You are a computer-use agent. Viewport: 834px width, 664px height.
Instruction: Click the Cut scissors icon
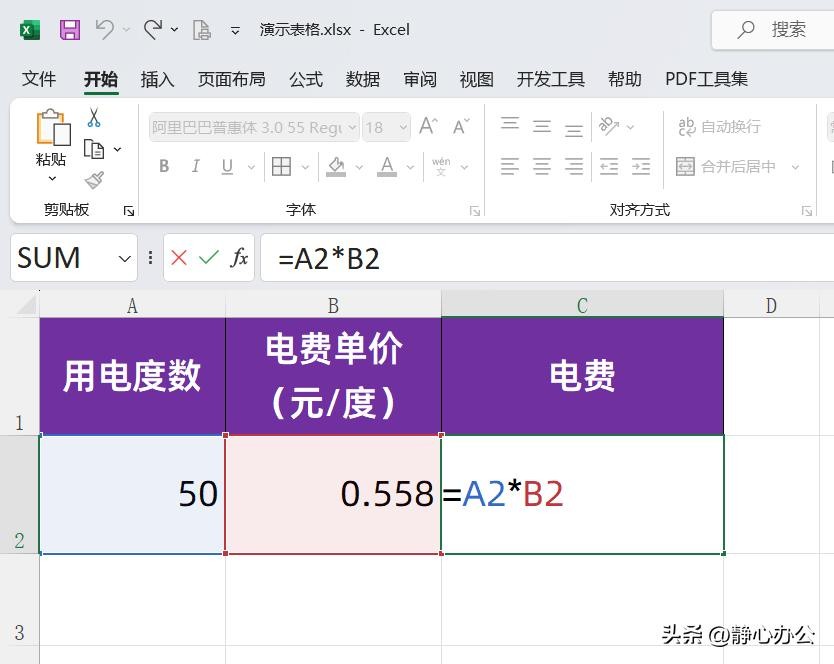pos(94,118)
